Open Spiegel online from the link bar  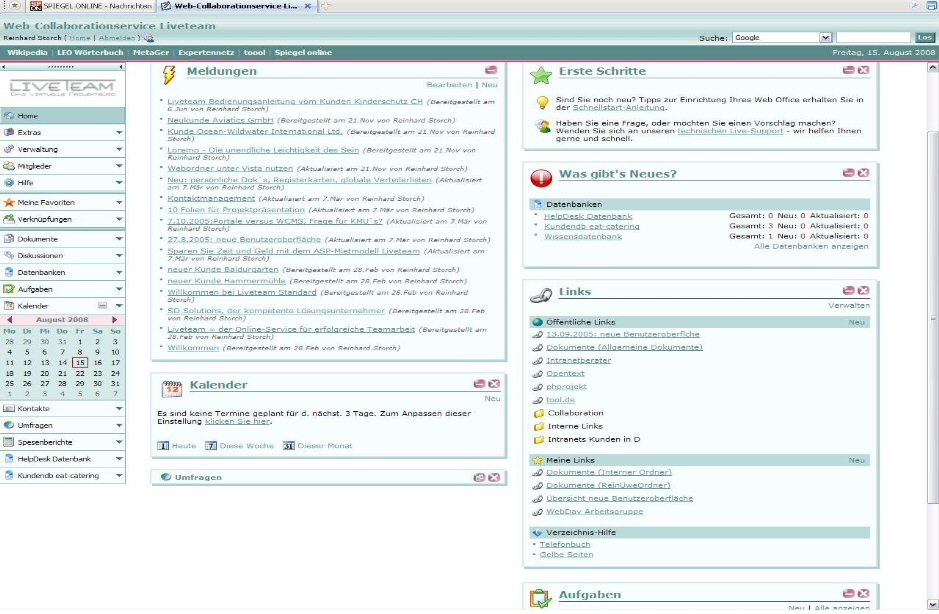coord(303,53)
